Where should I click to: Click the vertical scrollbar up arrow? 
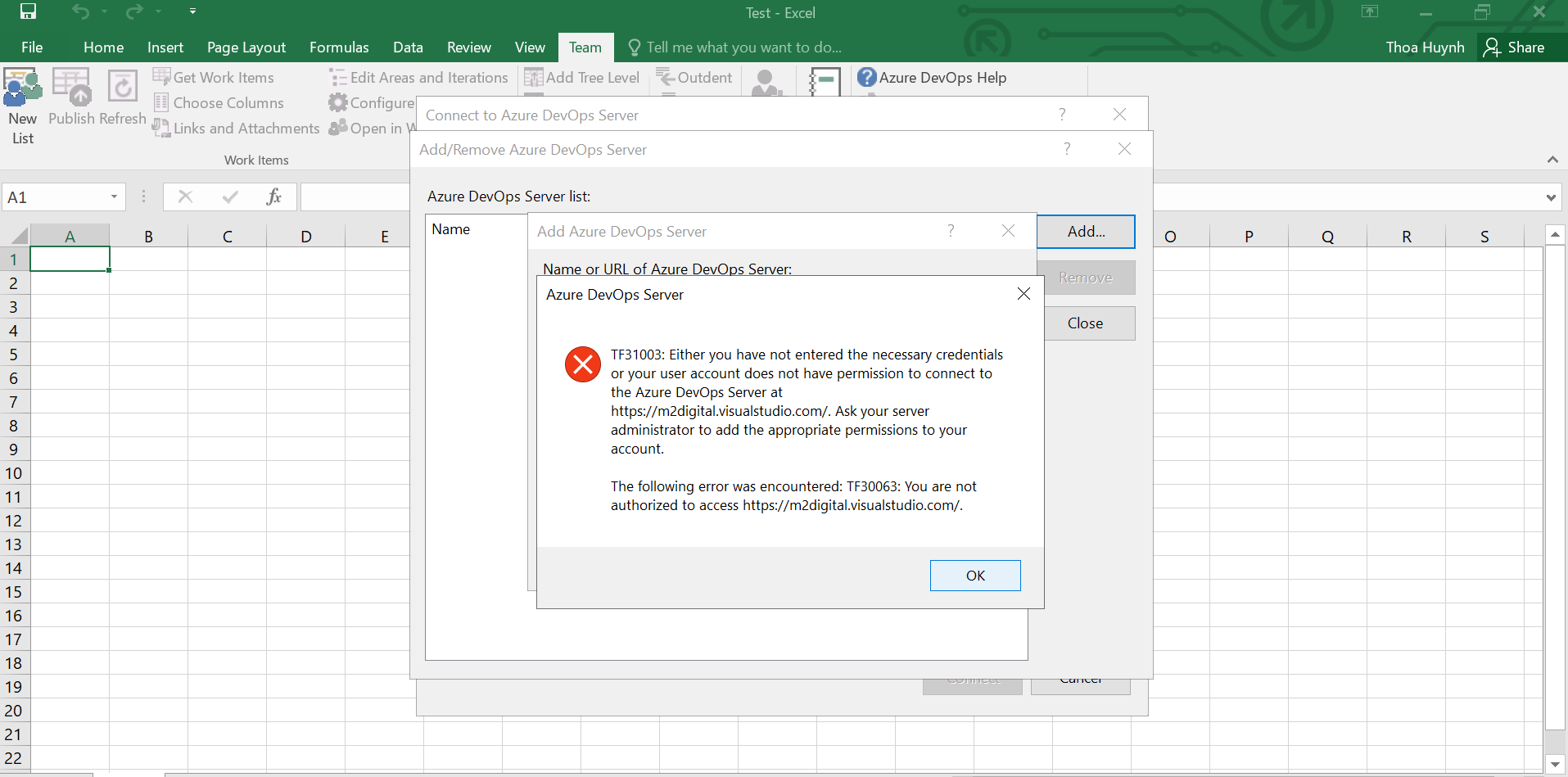1555,235
